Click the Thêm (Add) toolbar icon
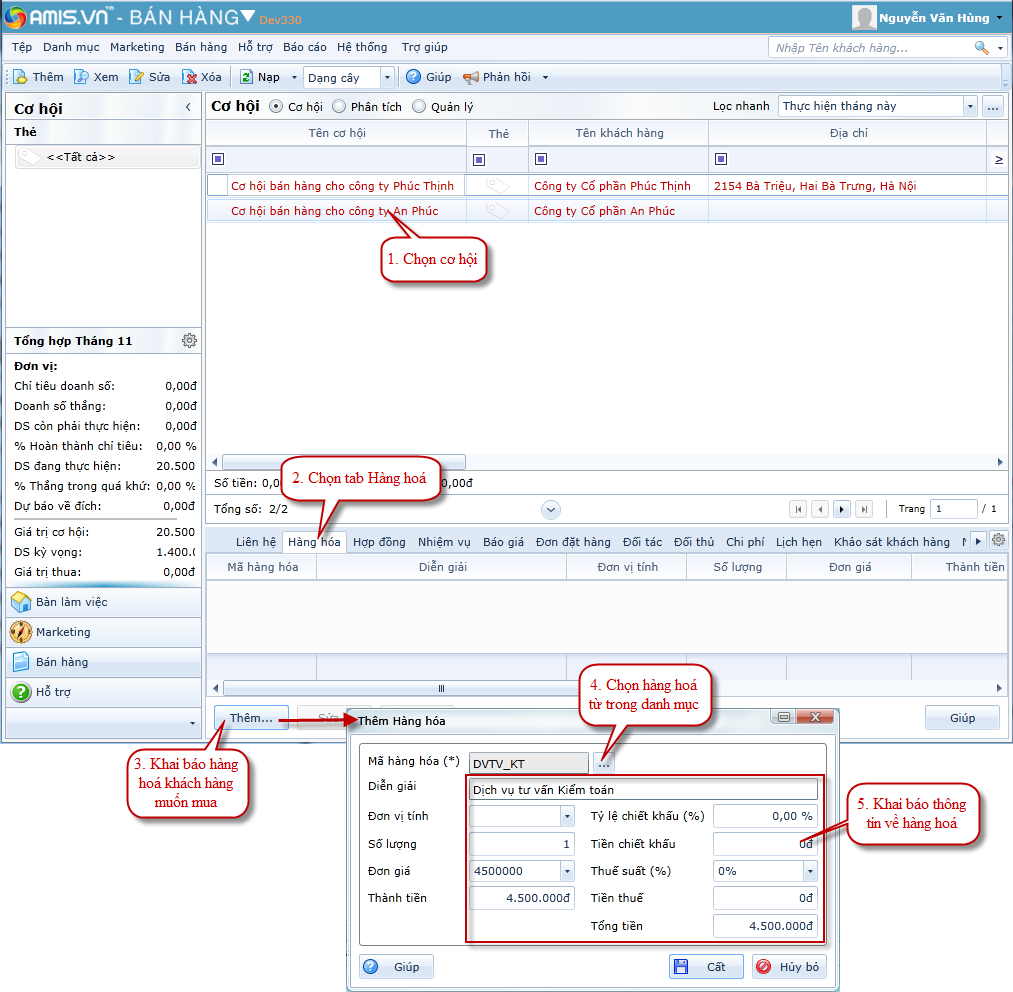The width and height of the screenshot is (1013, 992). [x=20, y=77]
